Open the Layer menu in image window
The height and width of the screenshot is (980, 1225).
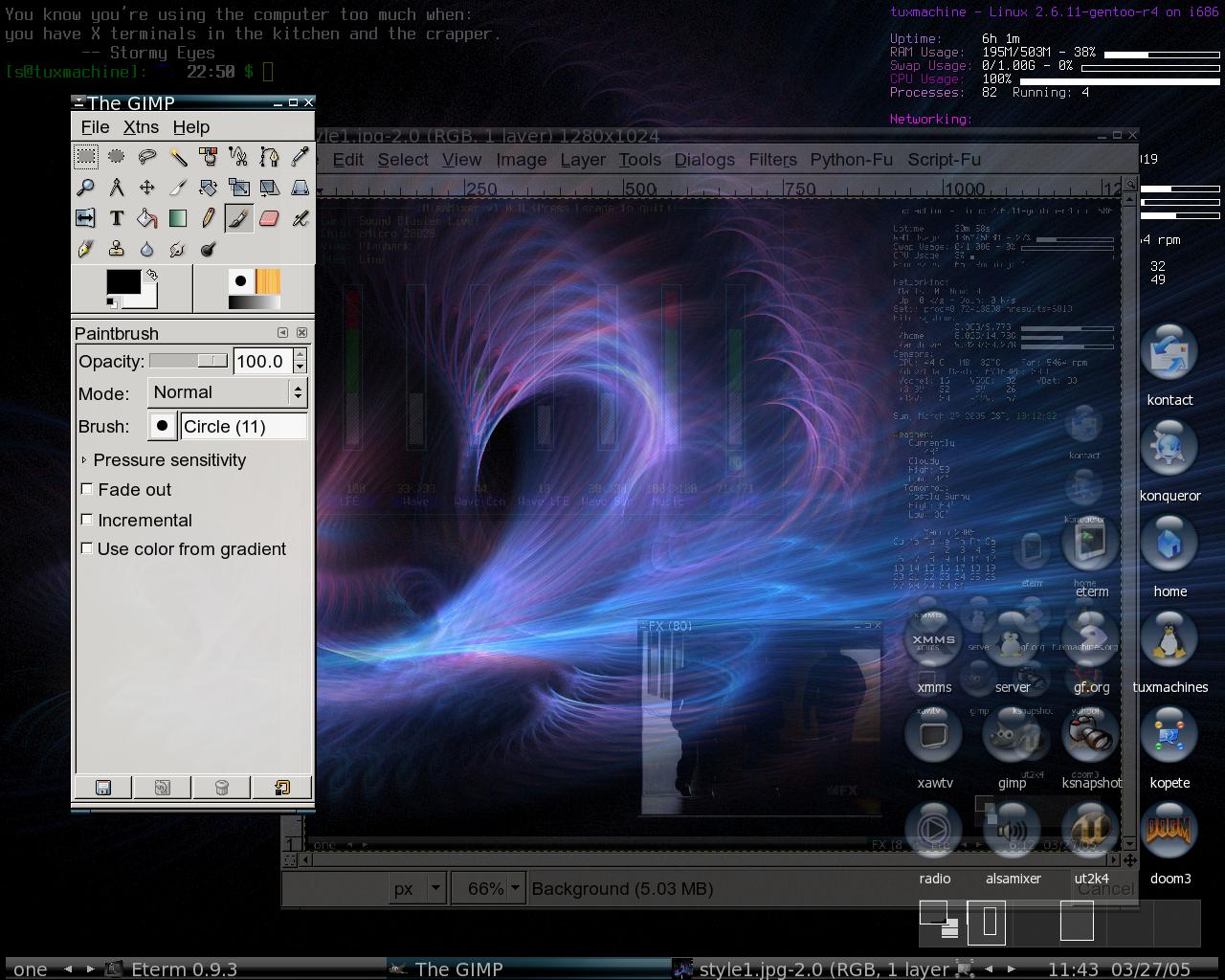(583, 160)
